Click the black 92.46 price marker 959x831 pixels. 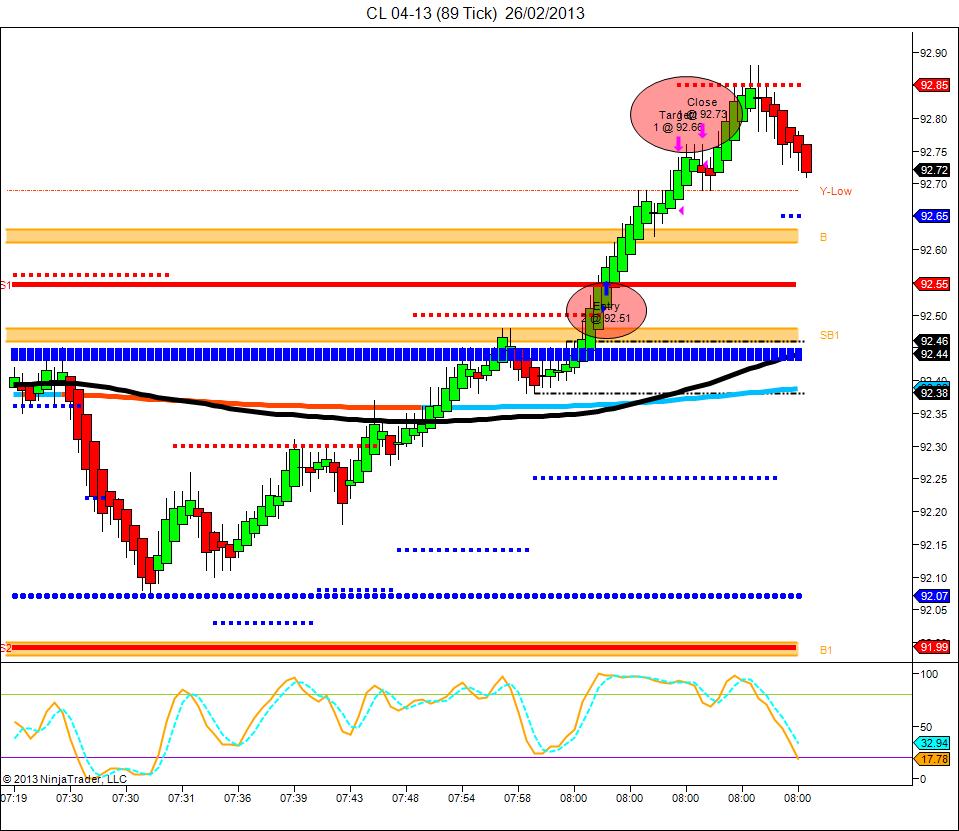932,341
